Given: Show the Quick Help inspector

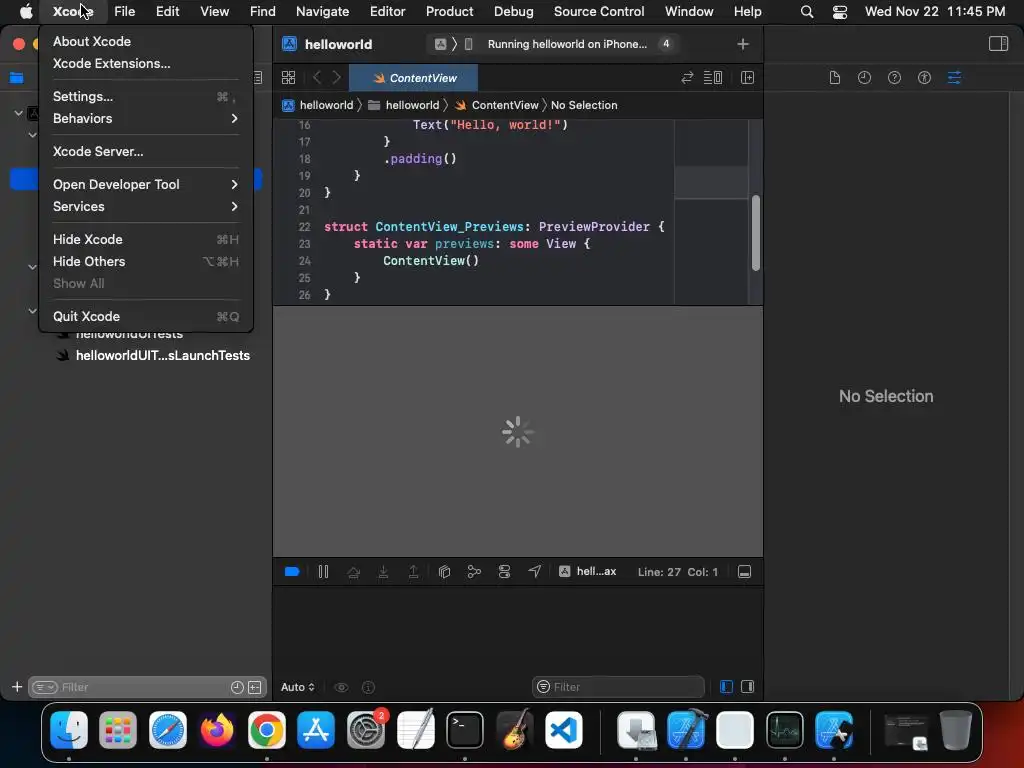Looking at the screenshot, I should [895, 78].
